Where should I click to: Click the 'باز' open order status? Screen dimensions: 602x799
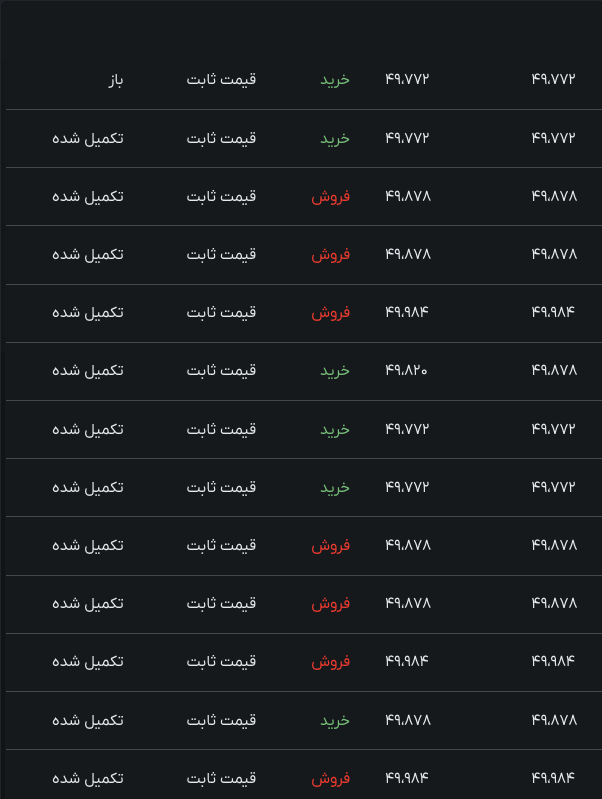(x=116, y=80)
